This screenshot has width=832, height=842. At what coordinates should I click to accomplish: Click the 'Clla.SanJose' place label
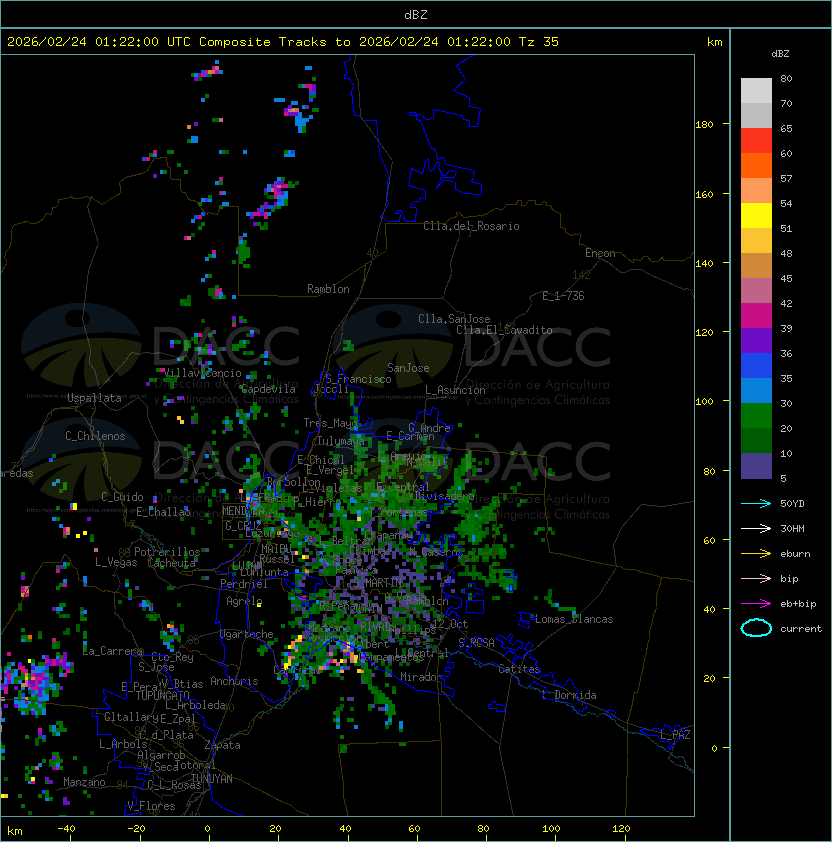454,319
